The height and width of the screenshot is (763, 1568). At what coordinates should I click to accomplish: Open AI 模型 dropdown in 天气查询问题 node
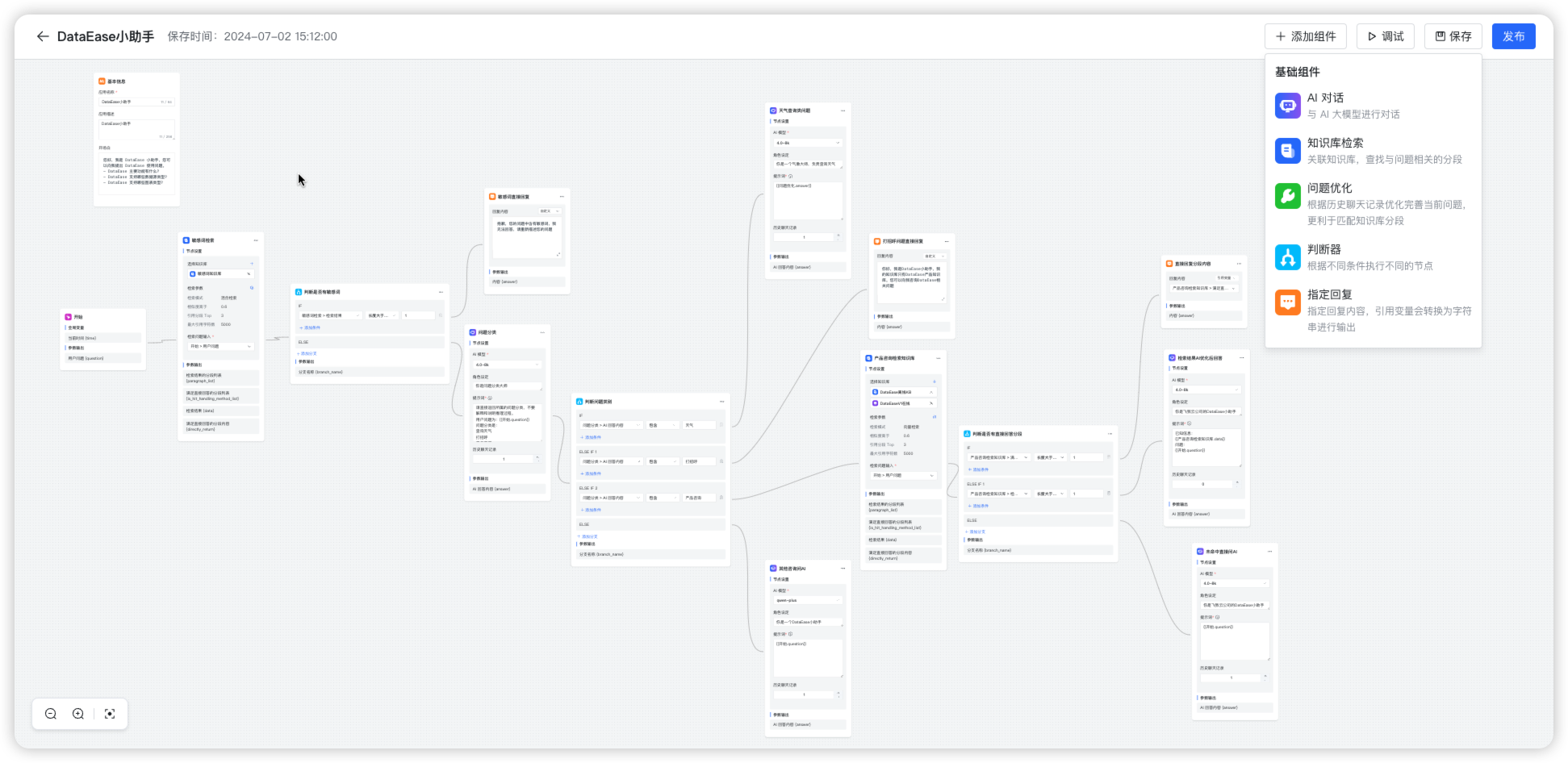[x=807, y=143]
